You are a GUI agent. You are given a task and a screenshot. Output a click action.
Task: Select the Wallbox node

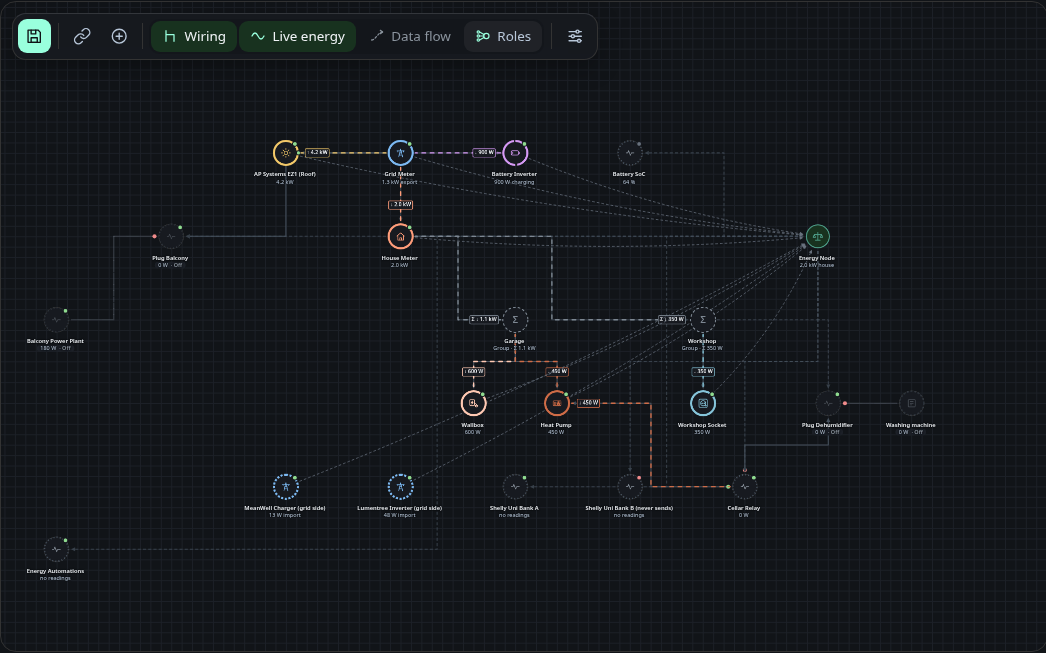(473, 403)
